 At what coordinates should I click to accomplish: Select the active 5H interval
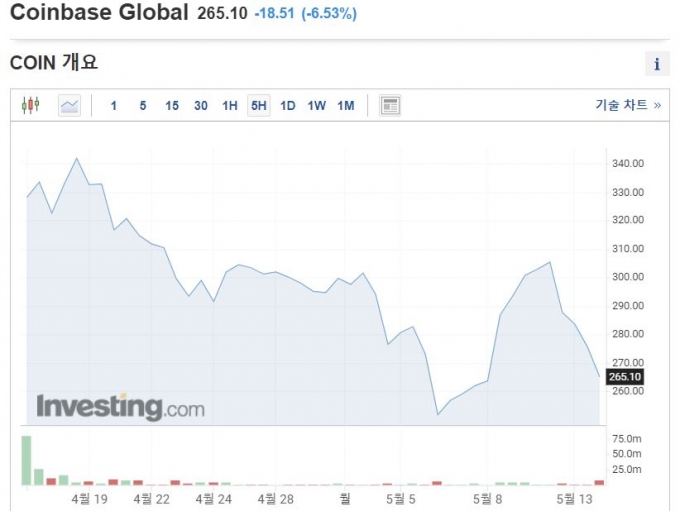(x=259, y=105)
